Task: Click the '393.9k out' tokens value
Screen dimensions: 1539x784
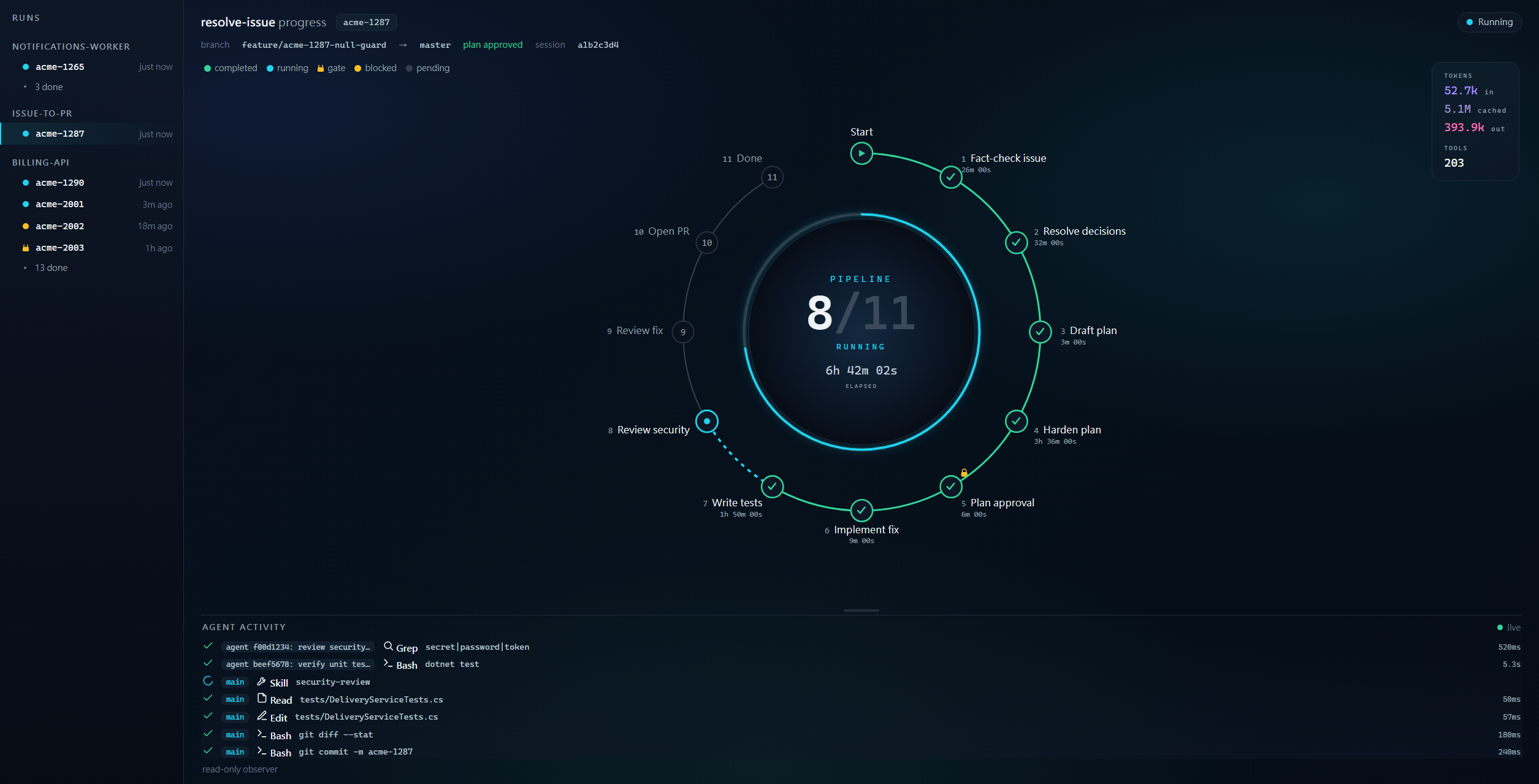Action: (1474, 127)
